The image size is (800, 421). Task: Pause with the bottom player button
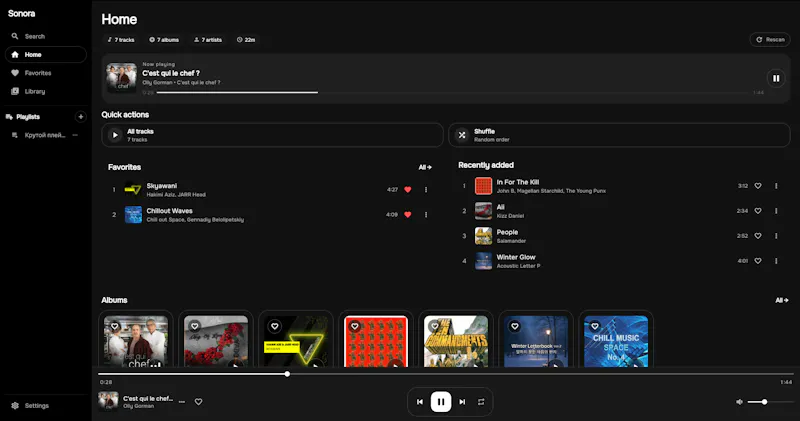pyautogui.click(x=441, y=402)
